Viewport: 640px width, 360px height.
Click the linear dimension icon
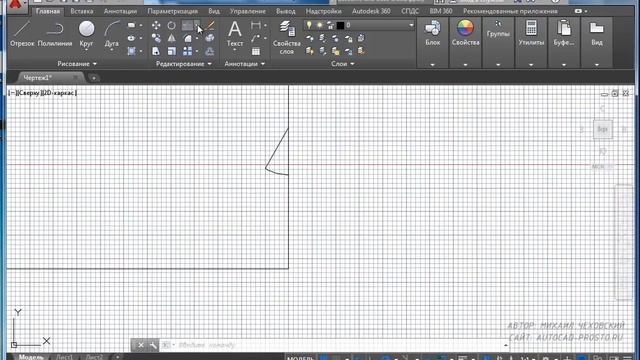click(256, 26)
